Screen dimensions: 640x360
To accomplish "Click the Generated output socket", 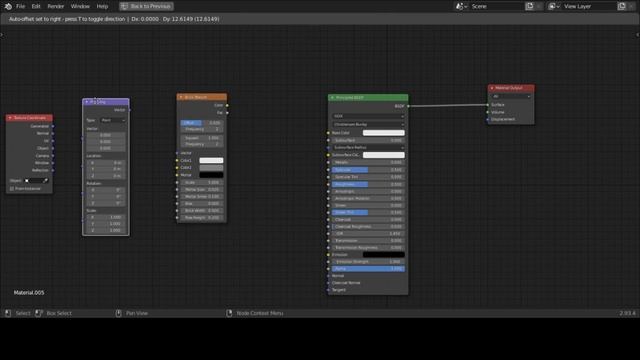I will coord(53,126).
